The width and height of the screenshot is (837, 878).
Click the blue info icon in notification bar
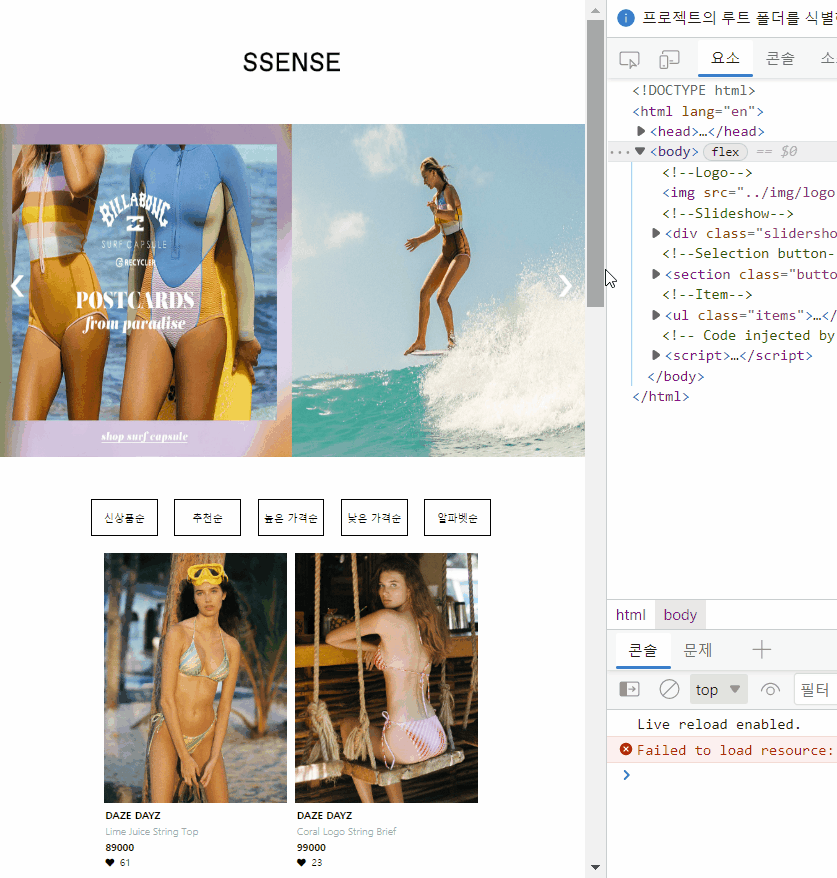pyautogui.click(x=625, y=18)
